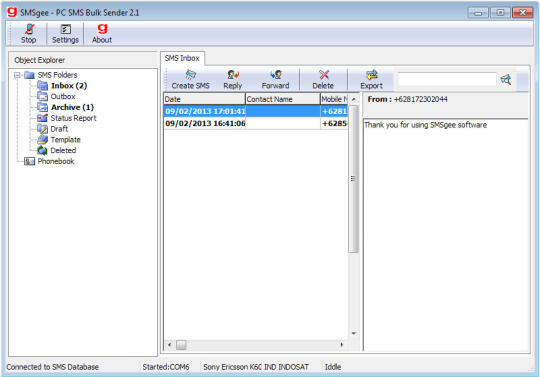
Task: Click the Export icon
Action: click(372, 75)
